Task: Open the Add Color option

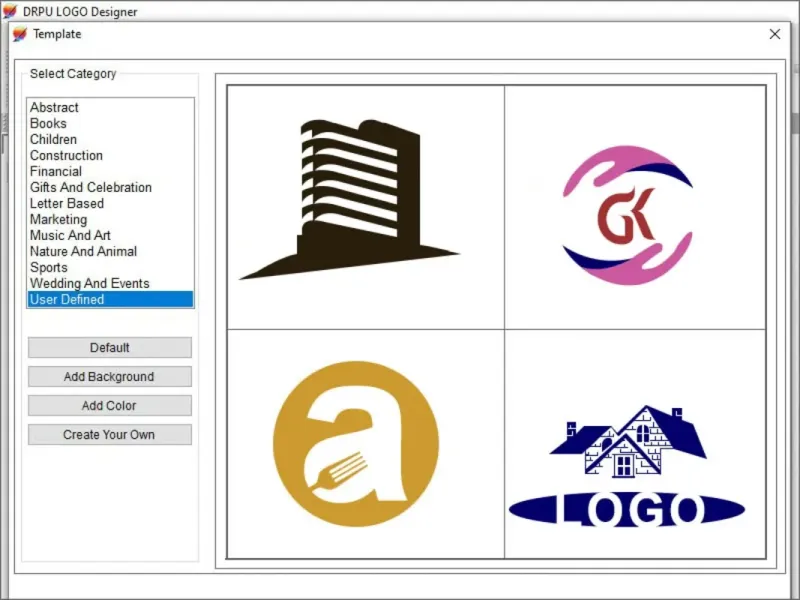Action: click(110, 406)
